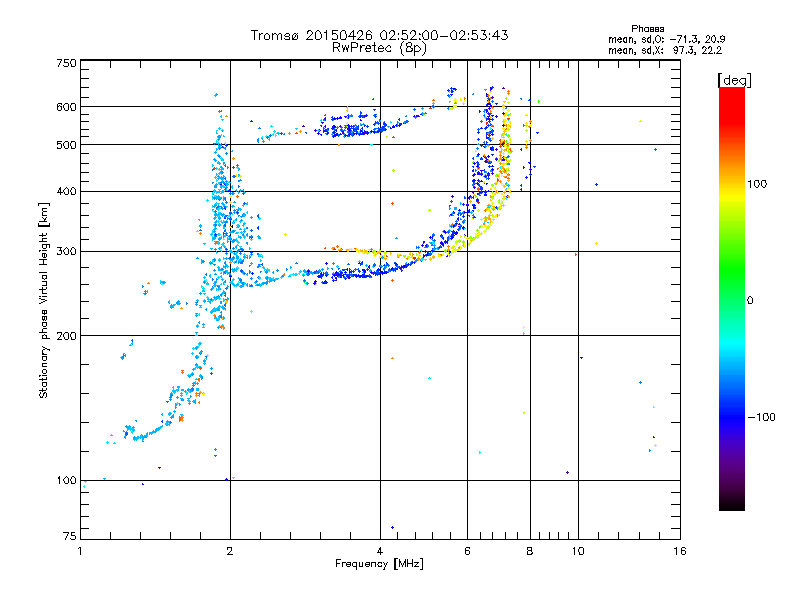The image size is (800, 600).
Task: Click the x-axis tick label '16'
Action: (x=680, y=551)
